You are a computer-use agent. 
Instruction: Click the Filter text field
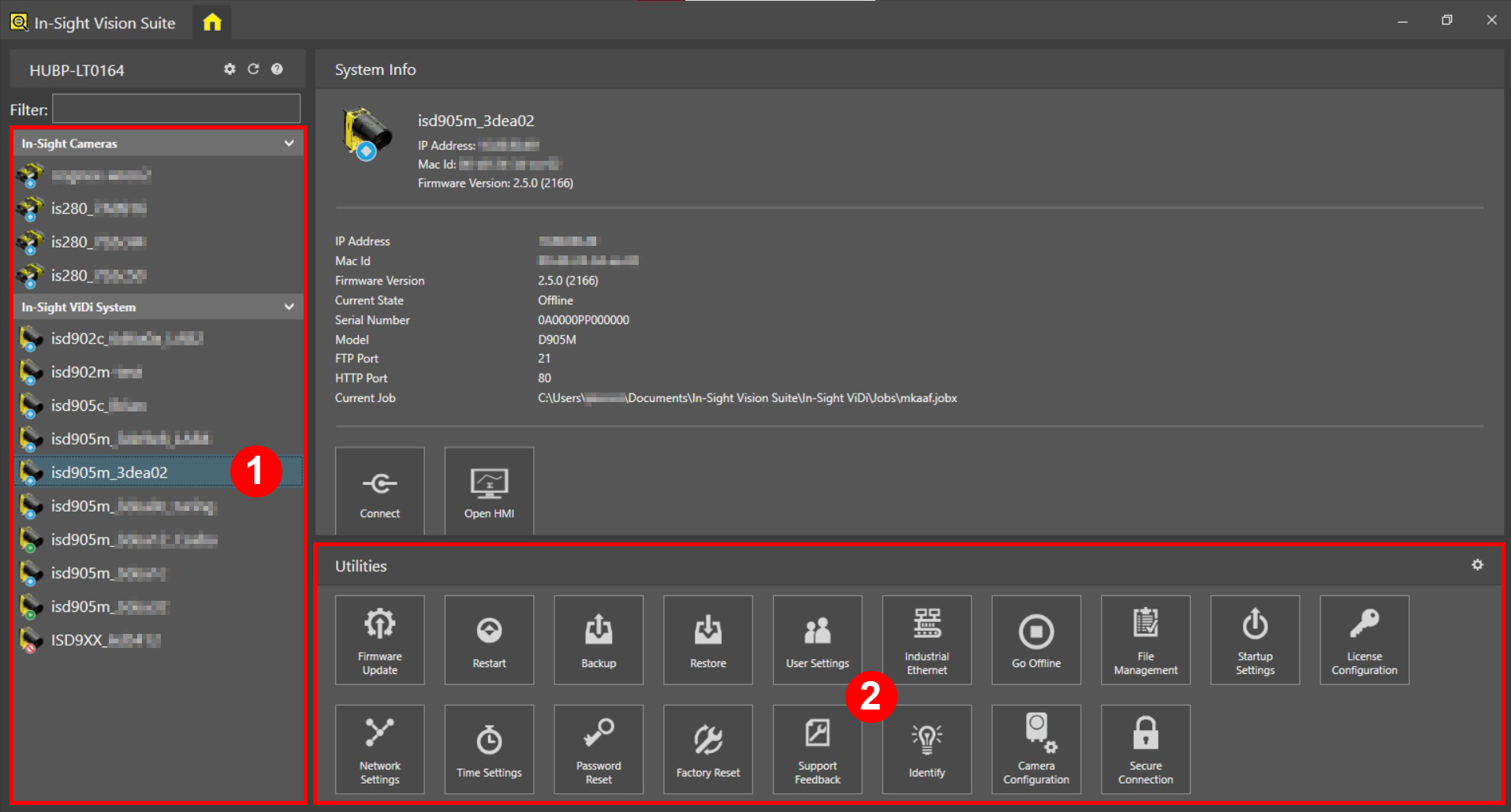176,109
